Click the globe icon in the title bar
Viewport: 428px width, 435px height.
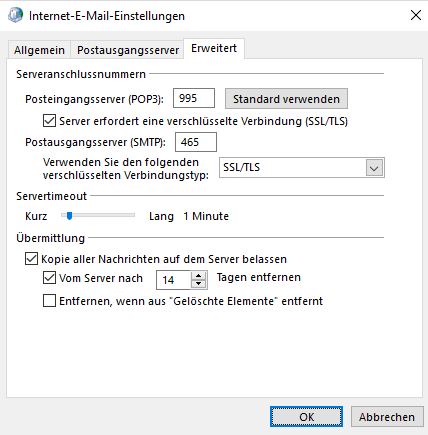click(x=15, y=15)
